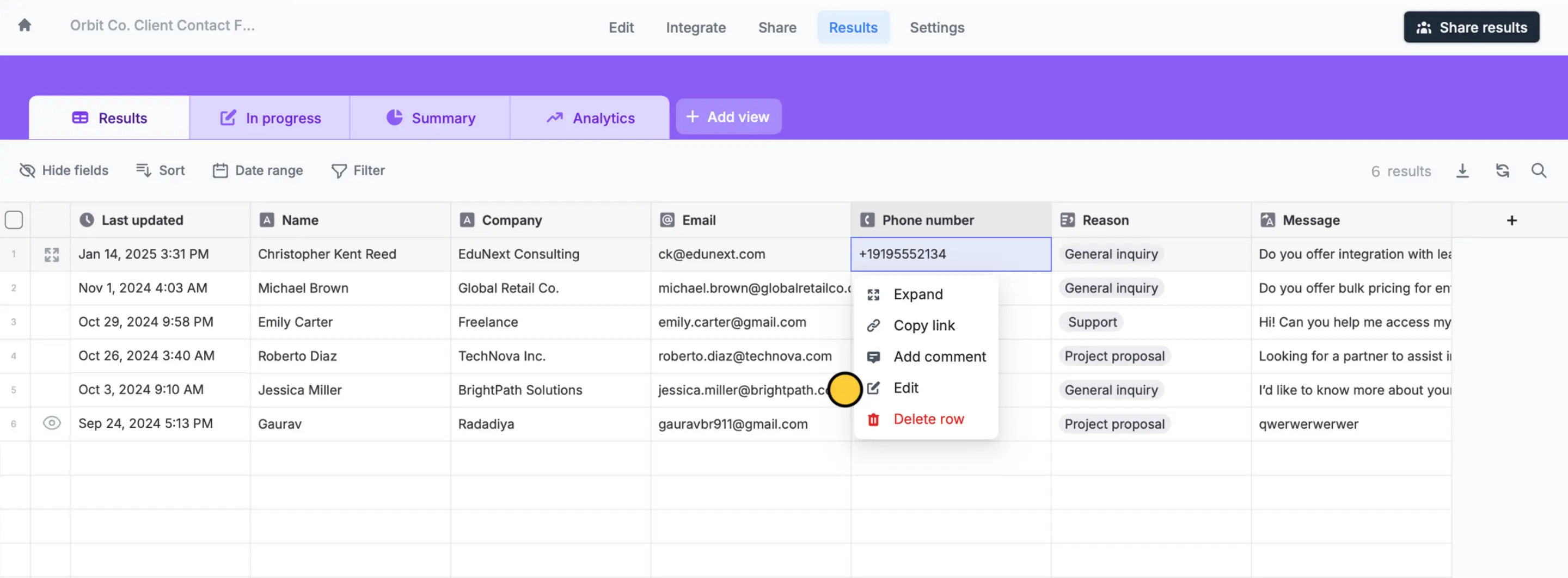The height and width of the screenshot is (578, 1568).
Task: Refresh results using the sync icon
Action: pyautogui.click(x=1502, y=171)
